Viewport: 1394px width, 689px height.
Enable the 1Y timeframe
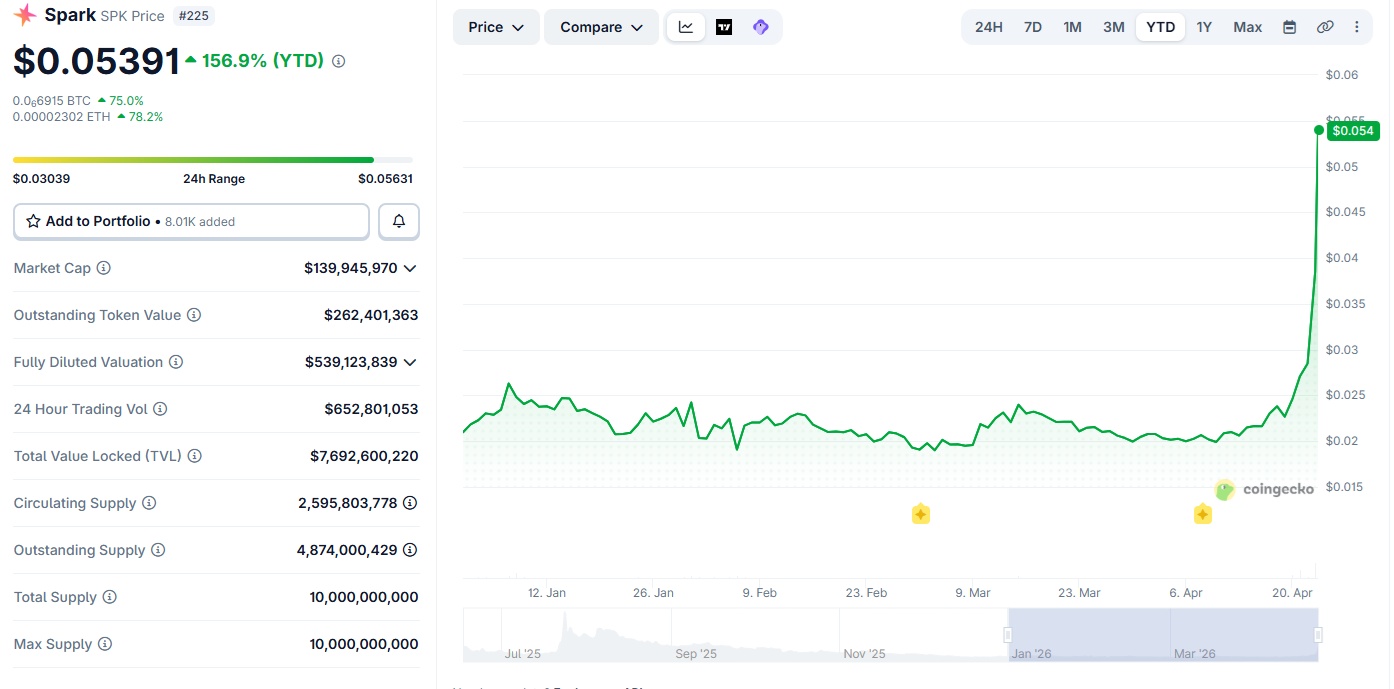pyautogui.click(x=1204, y=27)
